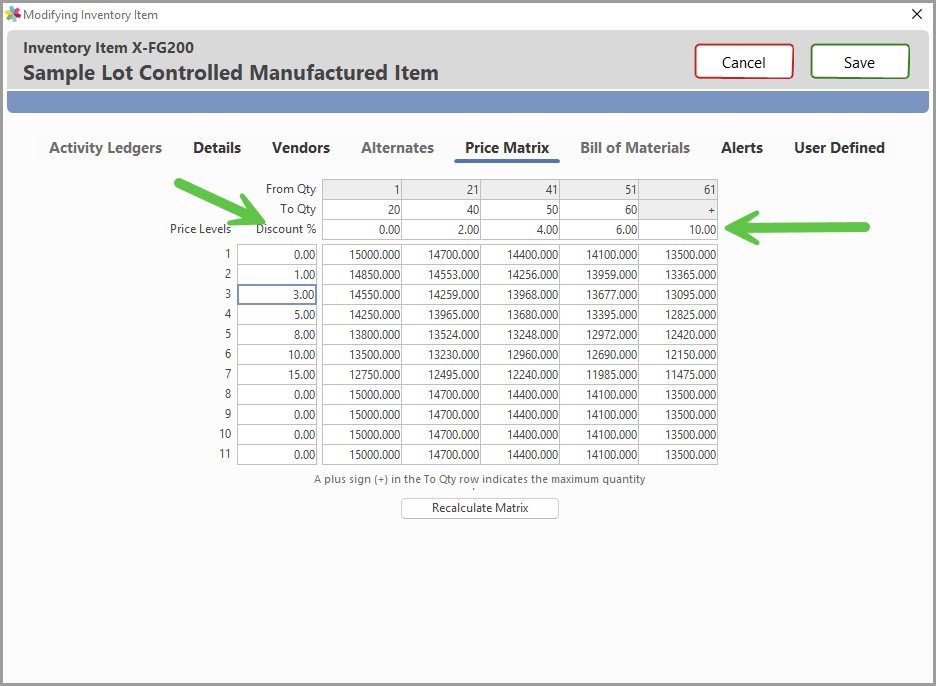Select price cell 14850.000

[362, 275]
